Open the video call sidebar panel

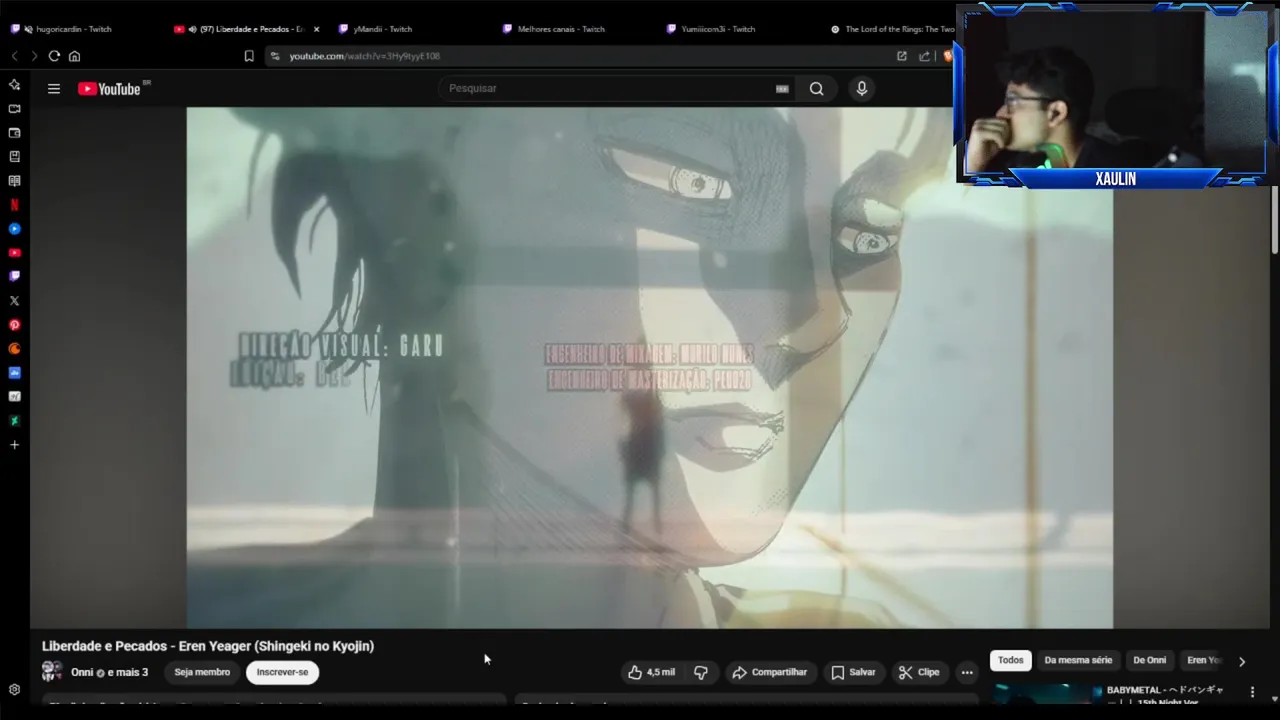14,109
